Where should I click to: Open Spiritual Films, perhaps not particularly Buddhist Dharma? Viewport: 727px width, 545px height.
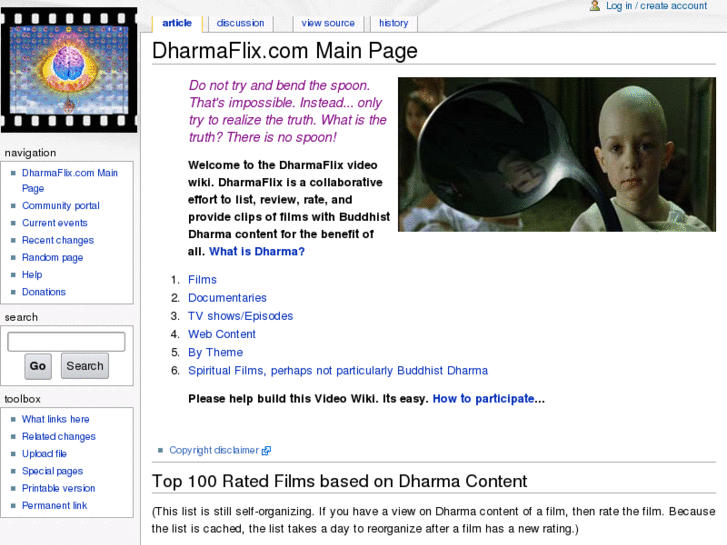click(338, 371)
